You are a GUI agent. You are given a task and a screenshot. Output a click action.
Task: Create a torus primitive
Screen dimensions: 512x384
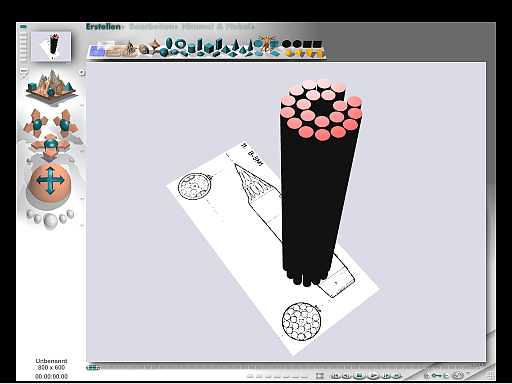180,44
